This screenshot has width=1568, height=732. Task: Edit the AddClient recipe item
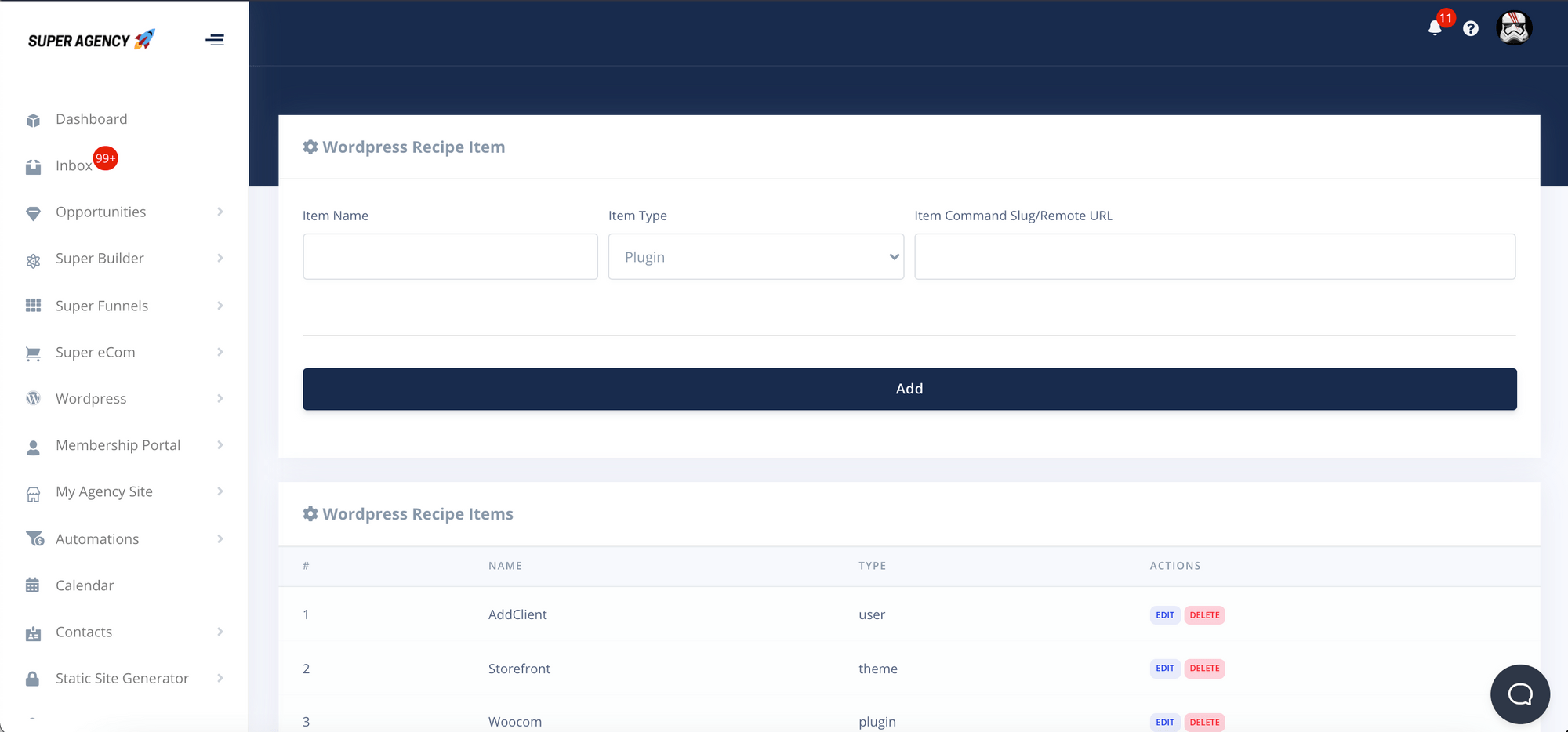(1165, 615)
